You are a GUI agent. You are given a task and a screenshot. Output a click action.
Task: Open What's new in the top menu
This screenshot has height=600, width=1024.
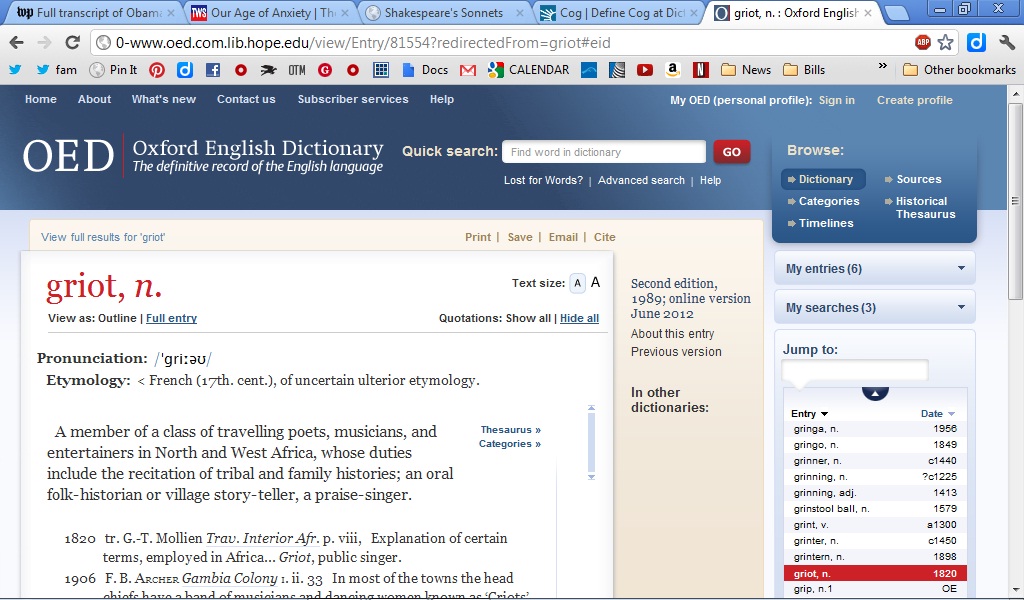[x=163, y=99]
